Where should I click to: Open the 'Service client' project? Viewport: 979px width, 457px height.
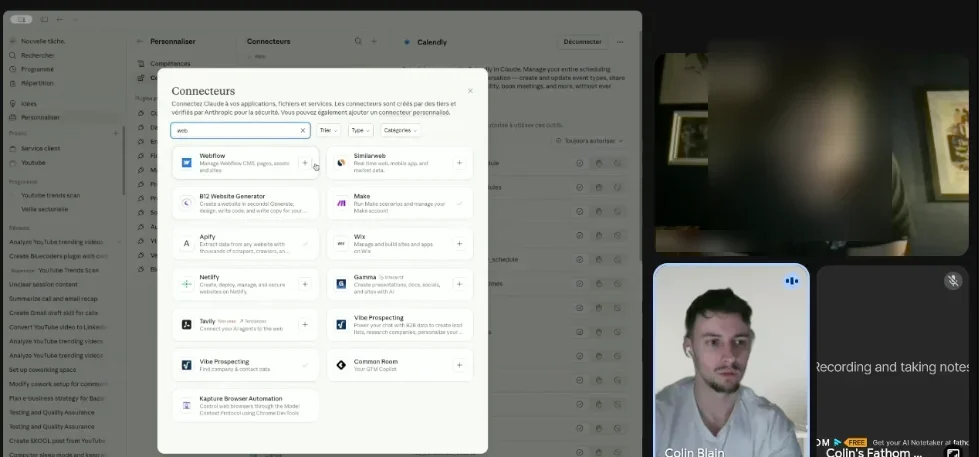(x=41, y=149)
